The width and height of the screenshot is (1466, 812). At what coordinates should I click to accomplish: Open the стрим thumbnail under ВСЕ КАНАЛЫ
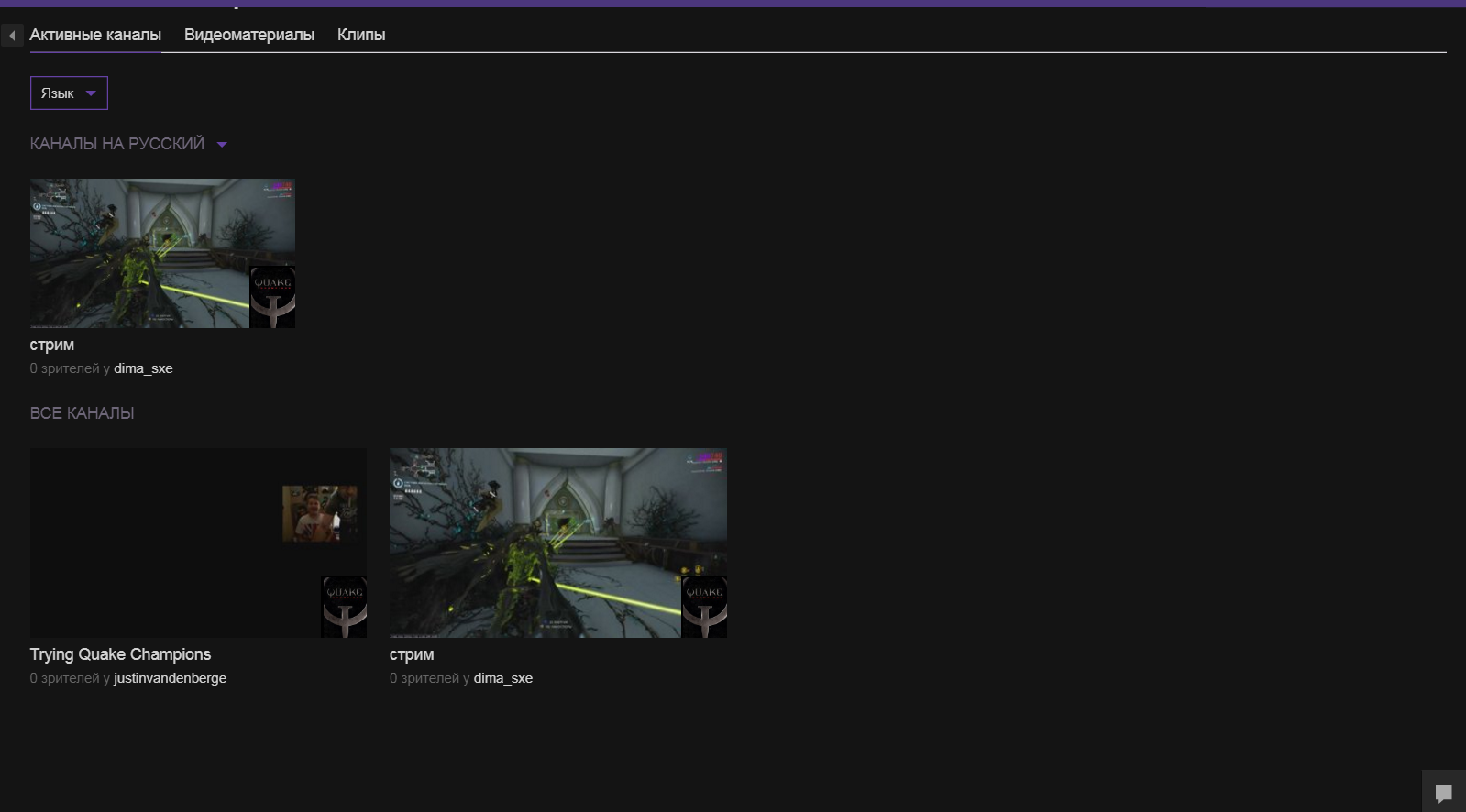(x=558, y=543)
